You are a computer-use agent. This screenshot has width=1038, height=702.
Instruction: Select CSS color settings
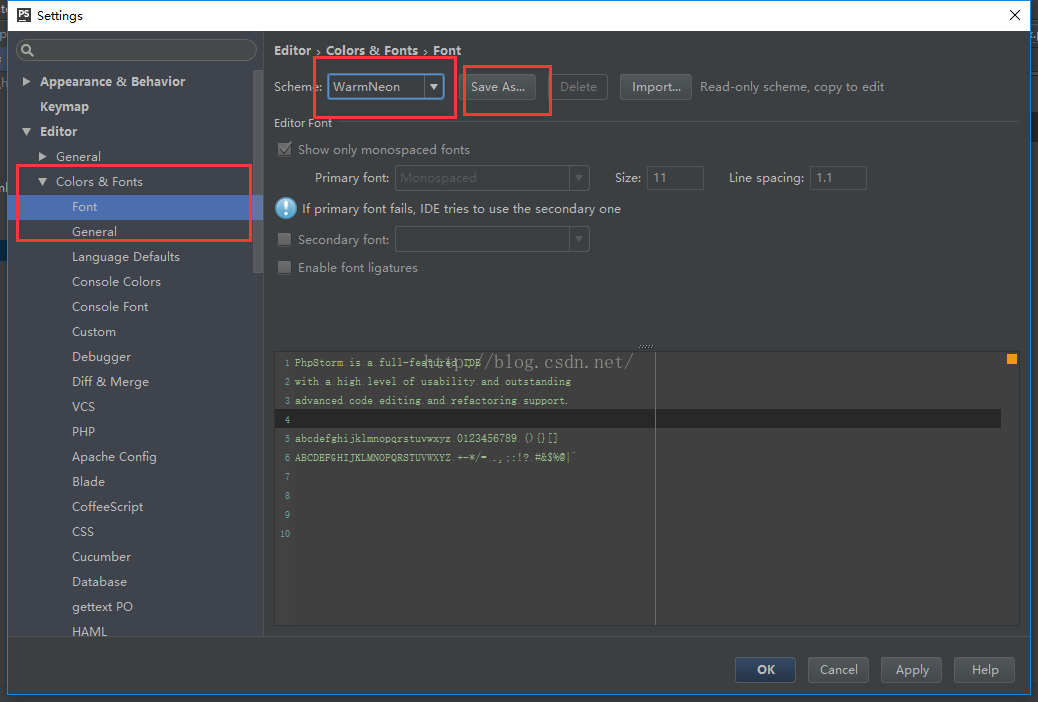(83, 532)
